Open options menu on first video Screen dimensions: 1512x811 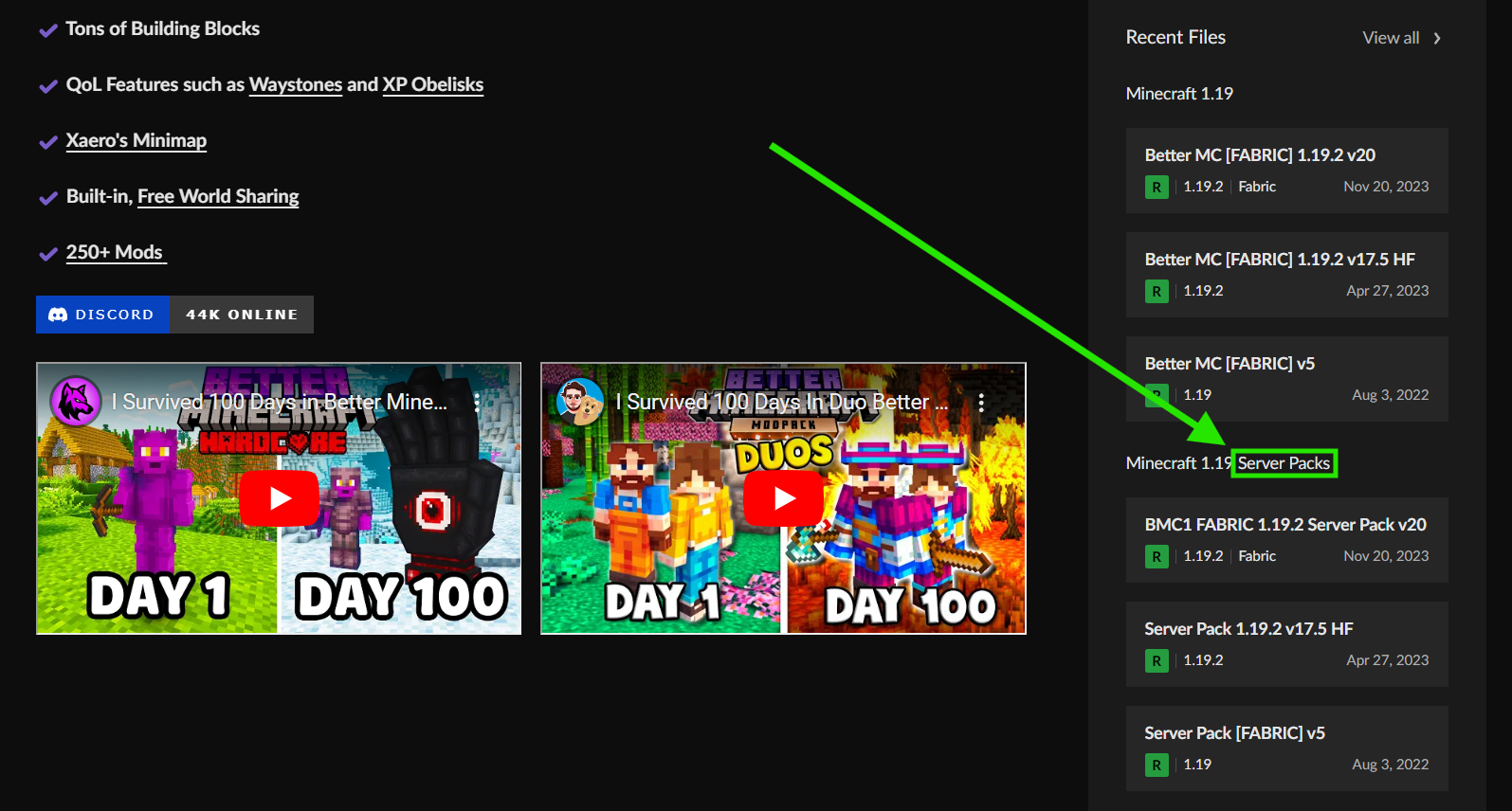tap(476, 403)
